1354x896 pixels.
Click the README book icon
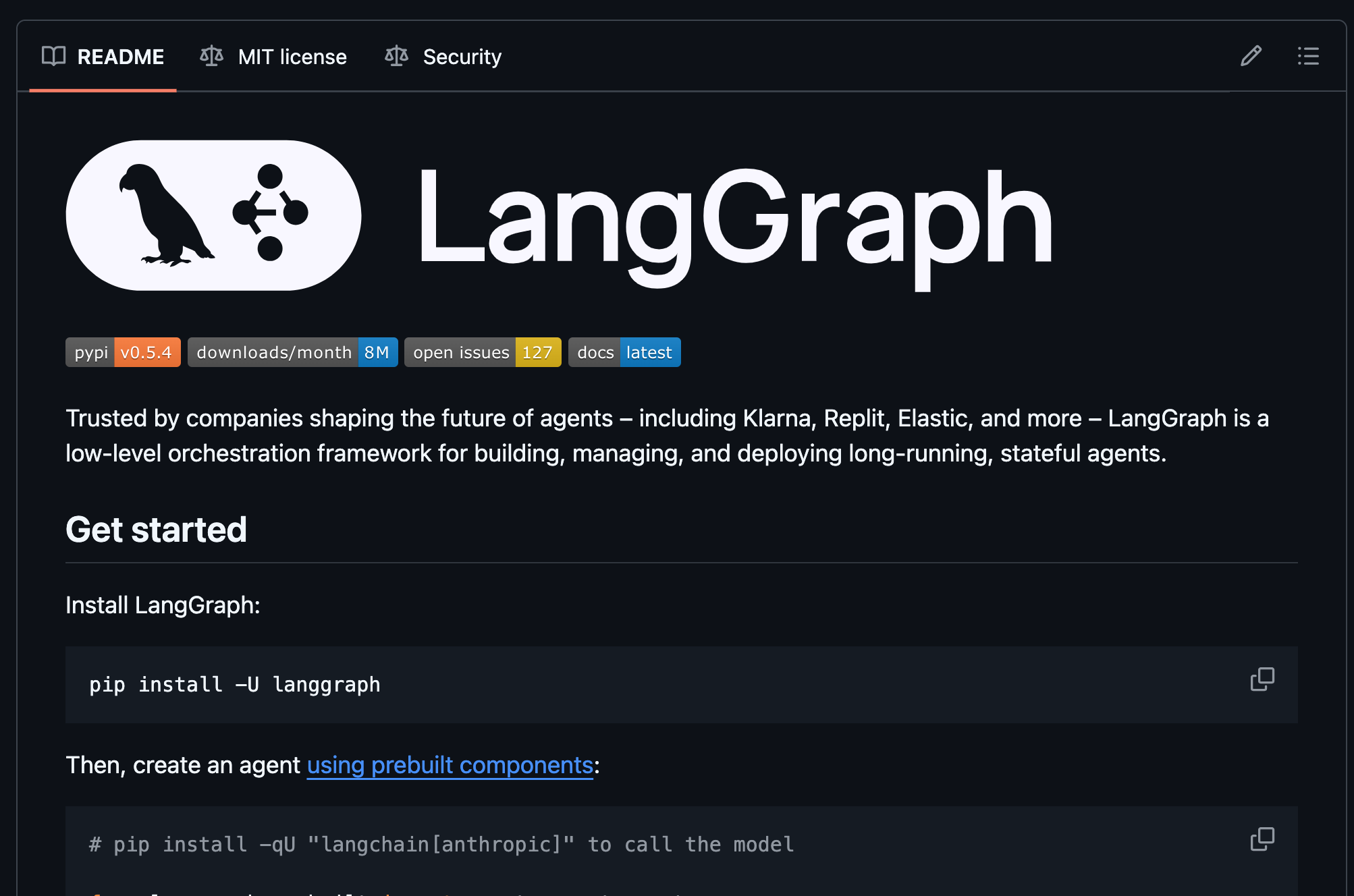[54, 56]
